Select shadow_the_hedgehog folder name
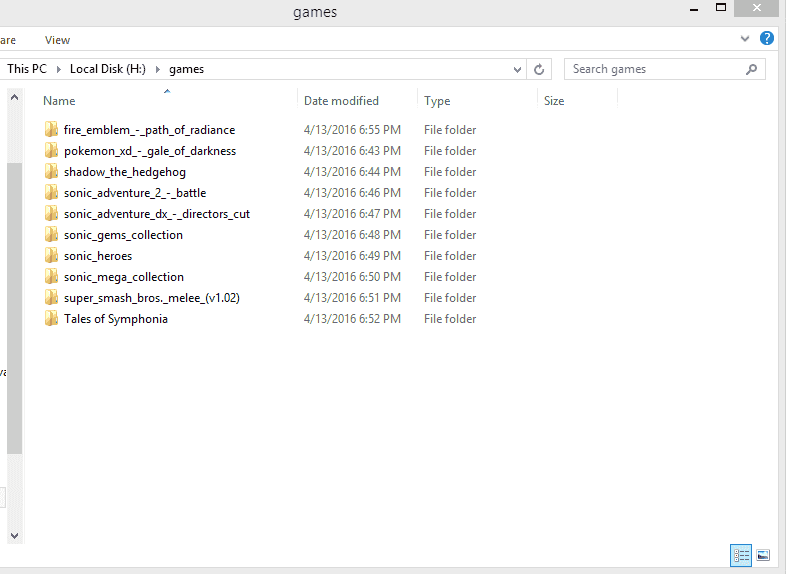The width and height of the screenshot is (786, 574). coord(125,172)
